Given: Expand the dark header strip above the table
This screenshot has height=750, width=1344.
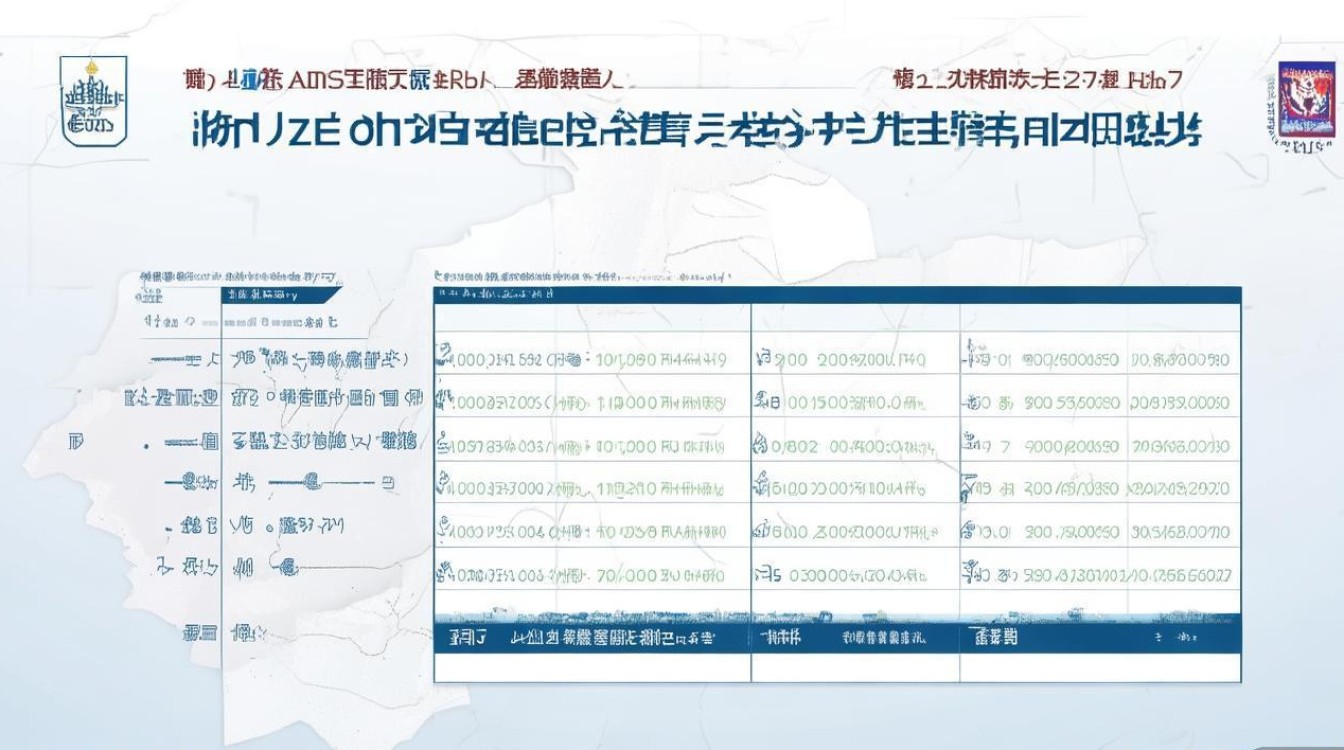Looking at the screenshot, I should (830, 290).
